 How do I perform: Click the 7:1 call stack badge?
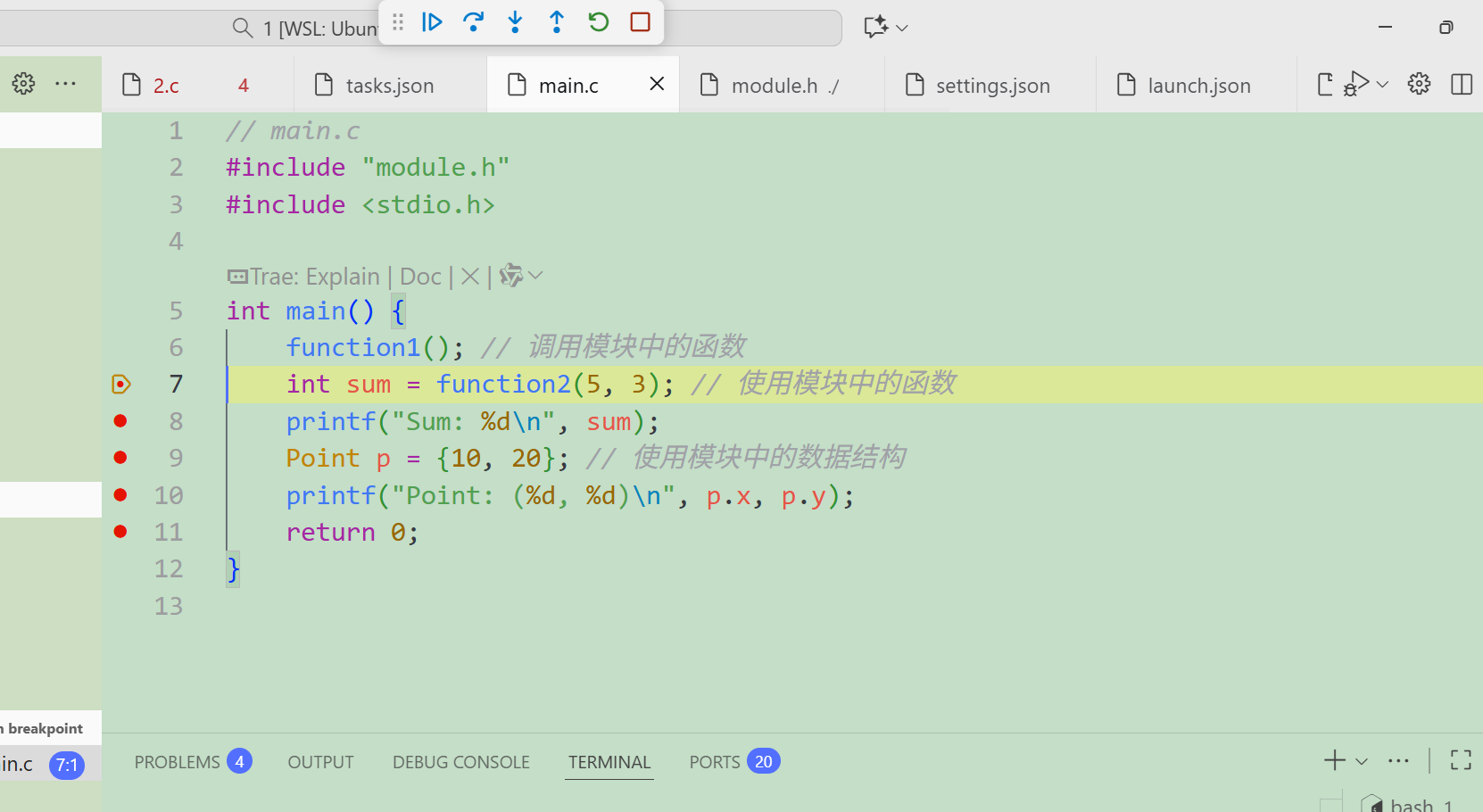click(67, 765)
